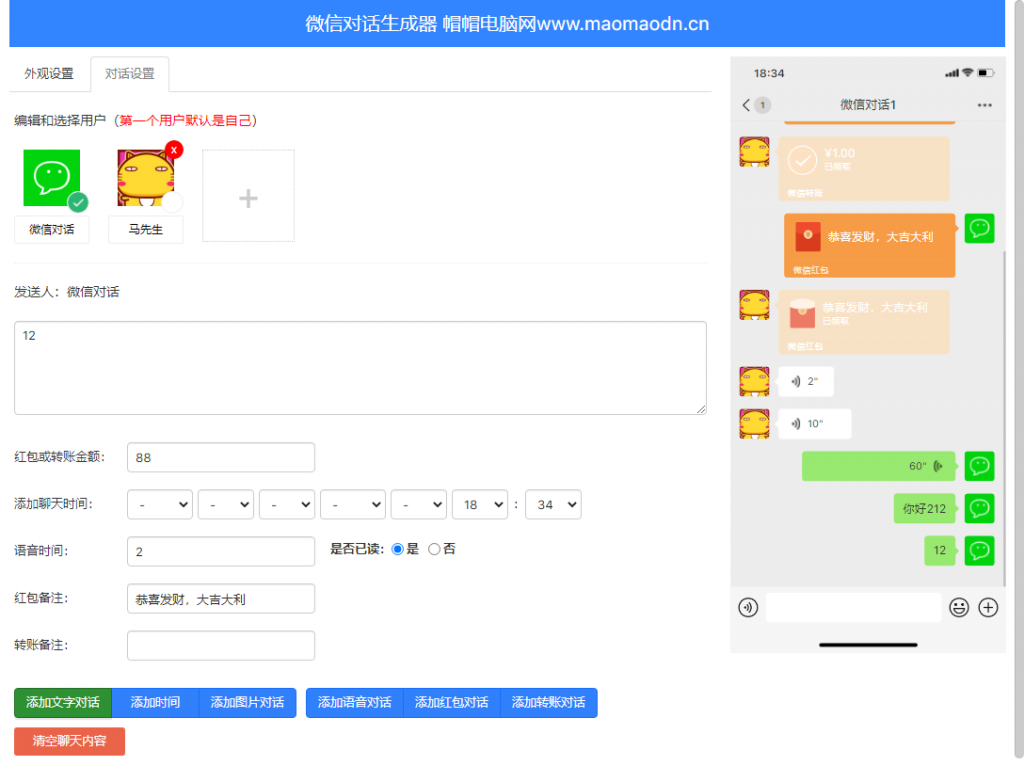This screenshot has width=1024, height=766.
Task: Tap the voice input icon in chat bar
Action: [x=748, y=607]
